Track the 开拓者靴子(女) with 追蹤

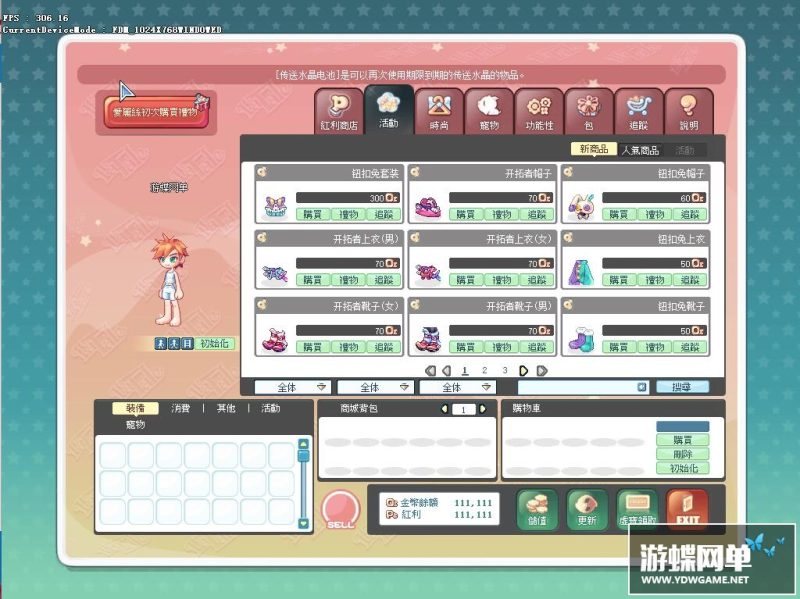click(384, 347)
